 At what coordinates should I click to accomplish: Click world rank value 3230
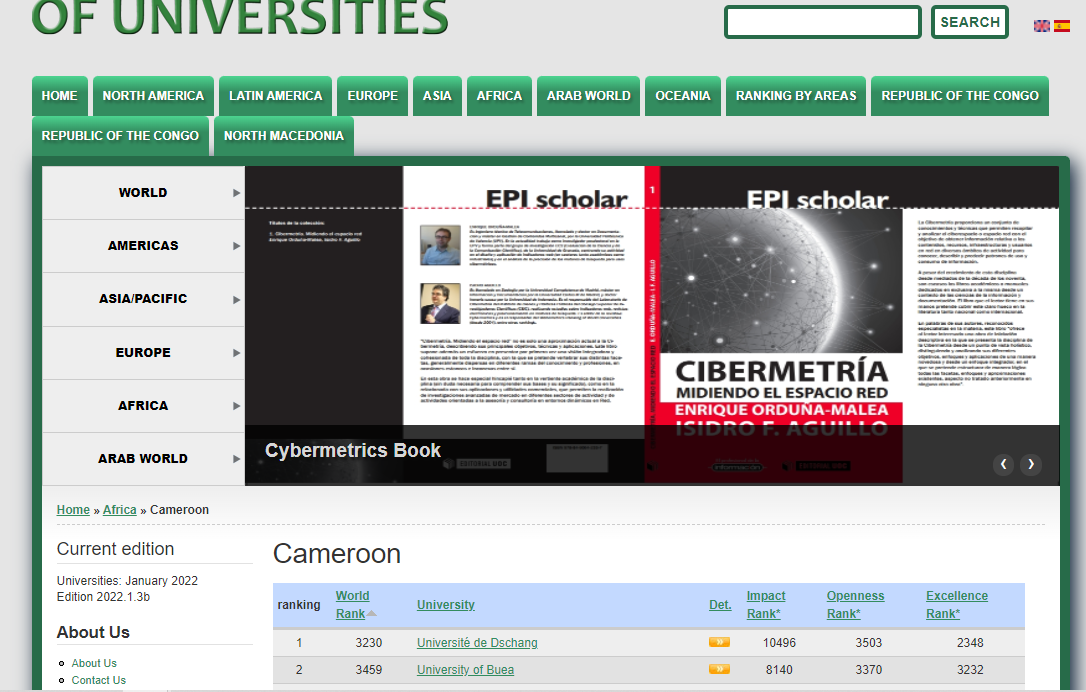368,643
